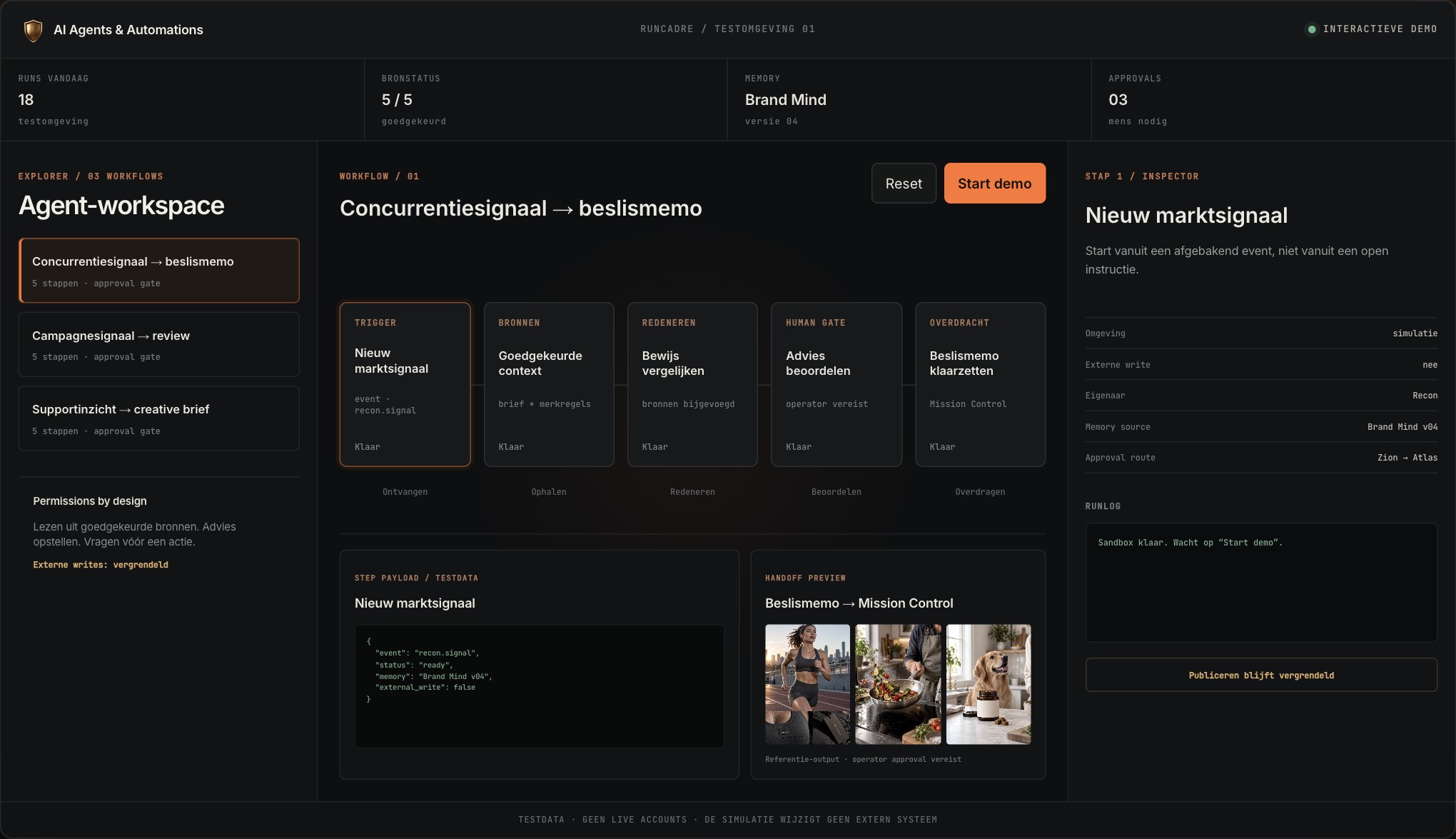Click the Overdragen stage label
The width and height of the screenshot is (1456, 839).
click(x=980, y=492)
